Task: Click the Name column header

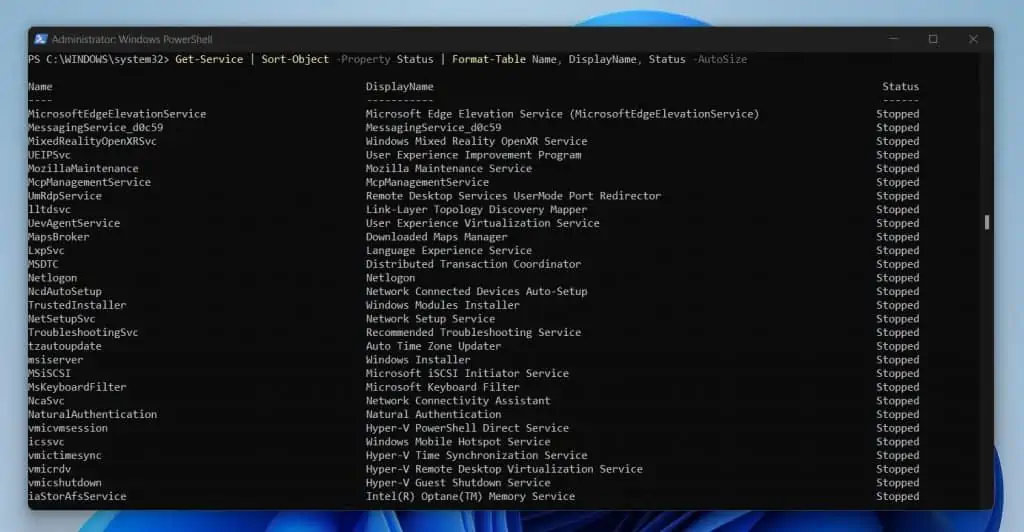Action: (40, 87)
